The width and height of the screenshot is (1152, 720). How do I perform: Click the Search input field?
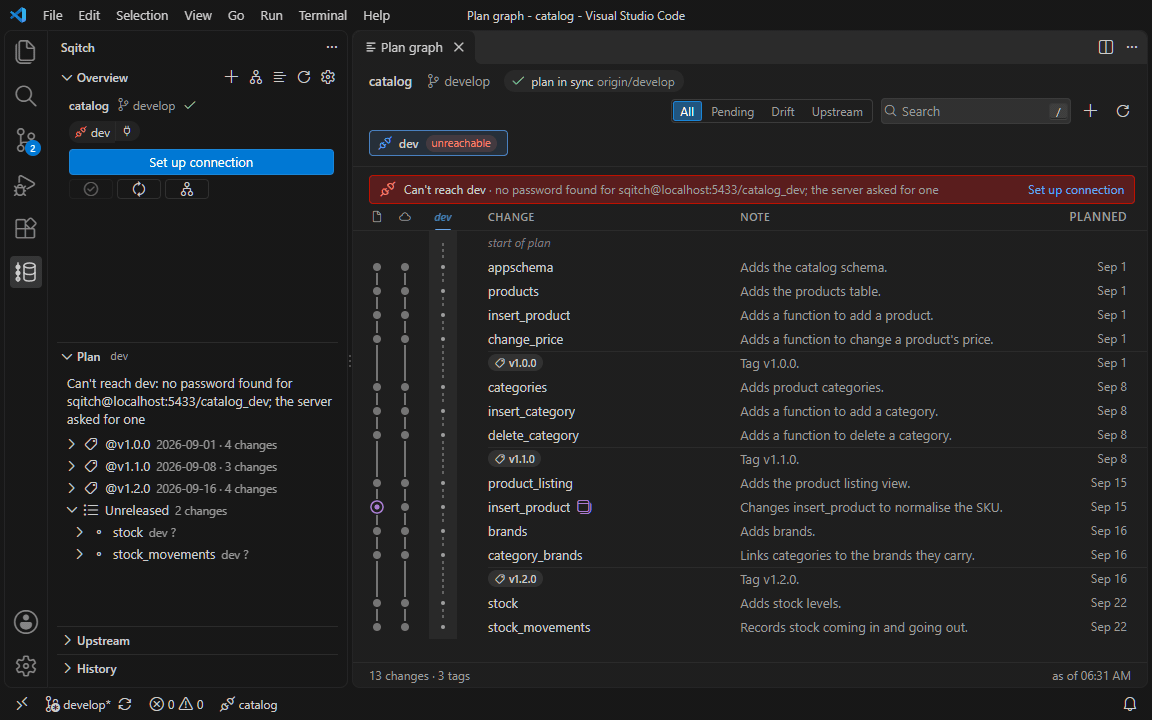(x=975, y=111)
